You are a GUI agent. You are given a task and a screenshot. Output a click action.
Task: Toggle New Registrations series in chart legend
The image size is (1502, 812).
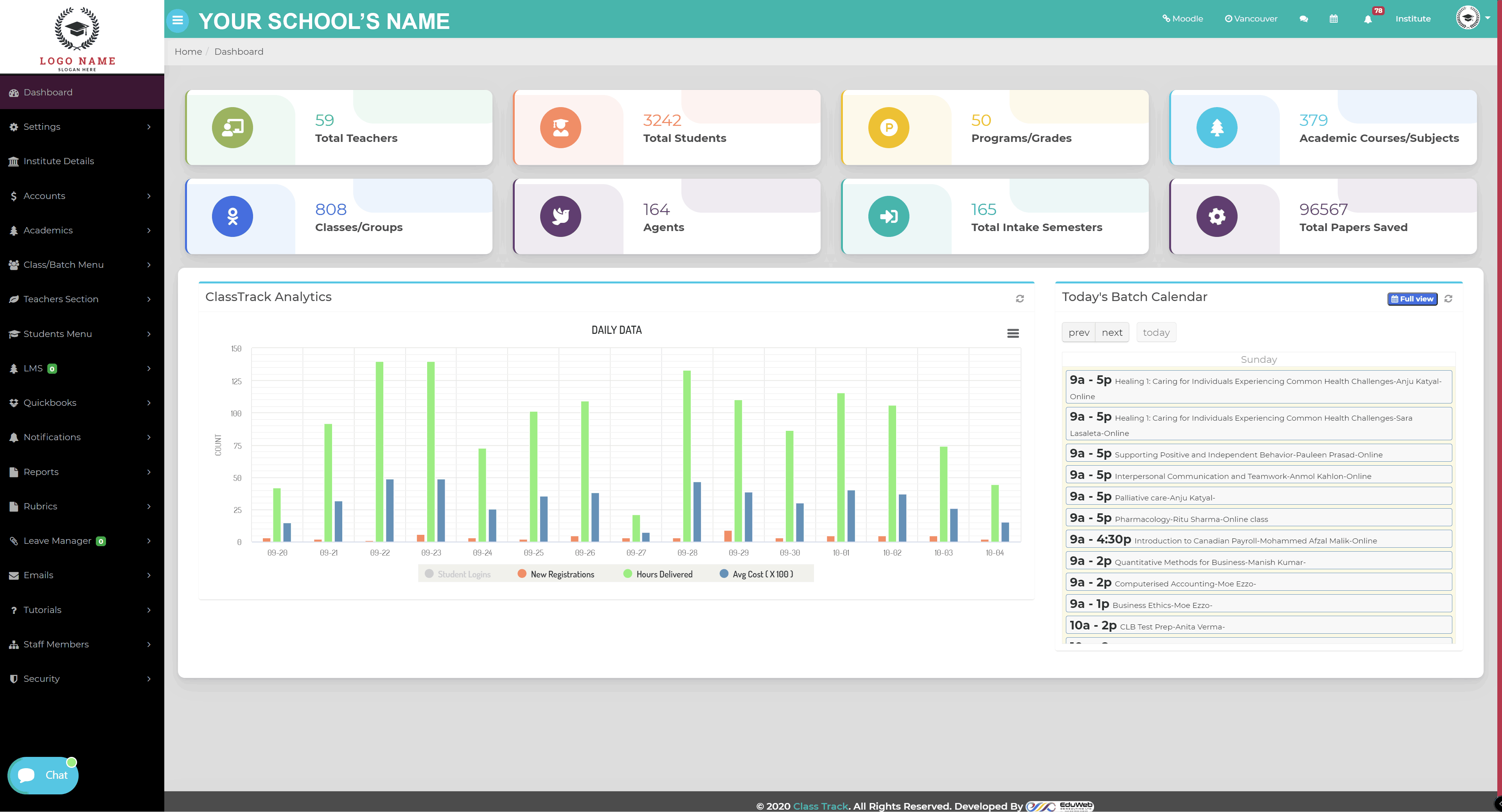point(556,574)
